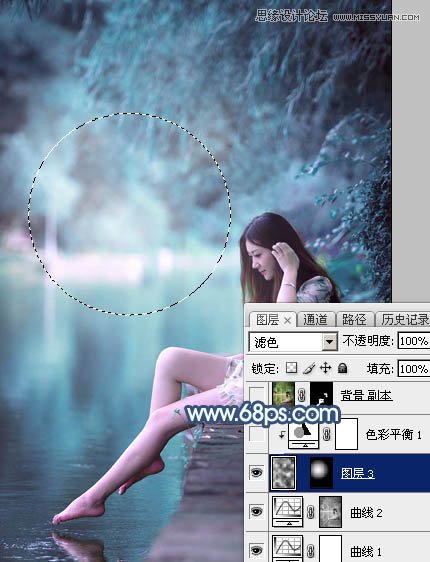Click lock image pixels brush icon

[309, 368]
